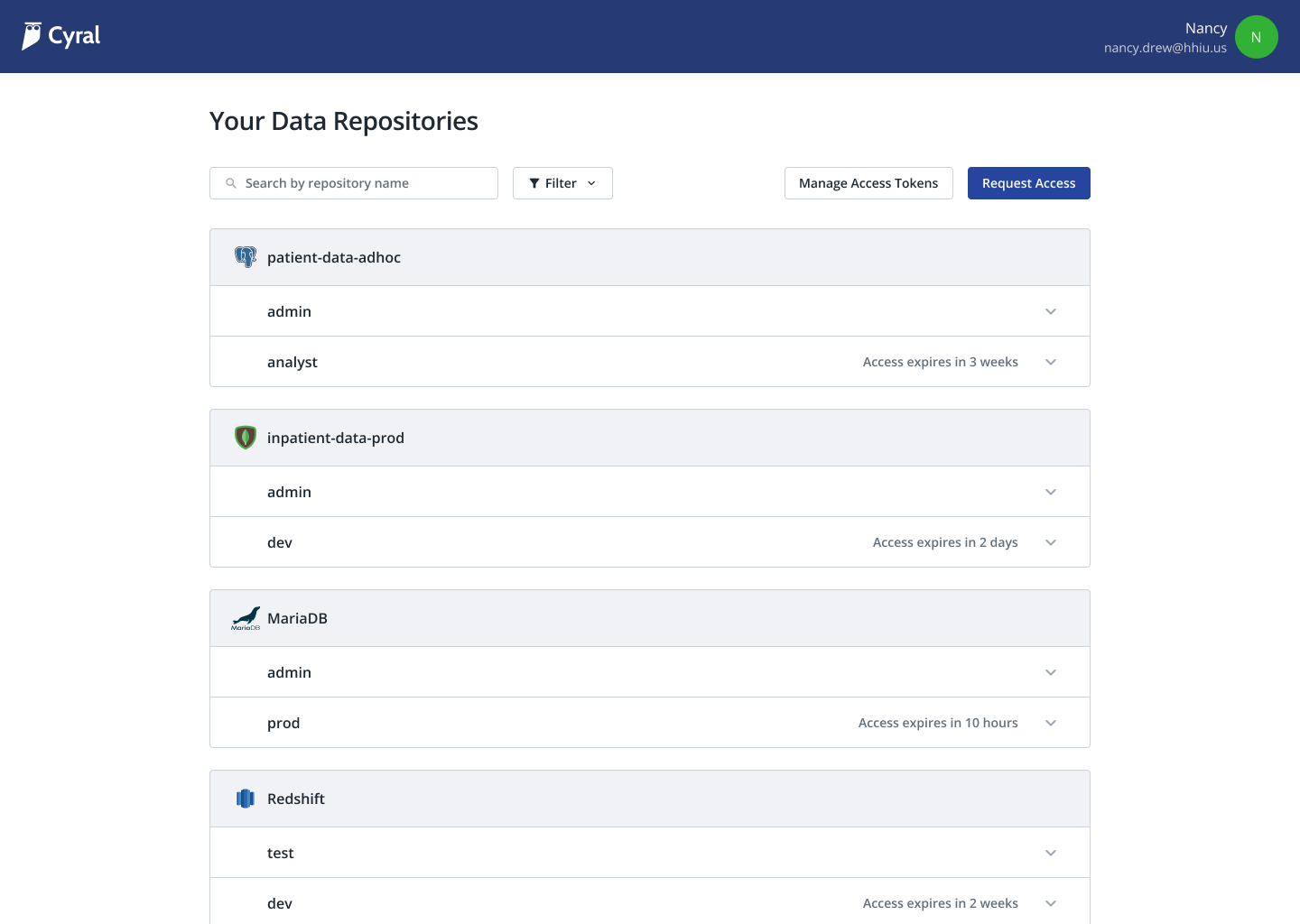Click the search magnifier icon
This screenshot has width=1300, height=924.
pos(231,183)
